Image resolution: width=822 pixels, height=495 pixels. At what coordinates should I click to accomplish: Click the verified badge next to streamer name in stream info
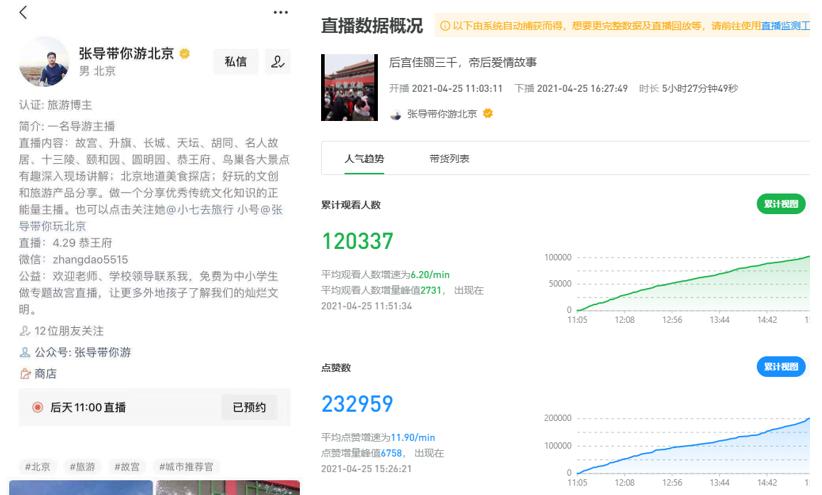coord(488,113)
